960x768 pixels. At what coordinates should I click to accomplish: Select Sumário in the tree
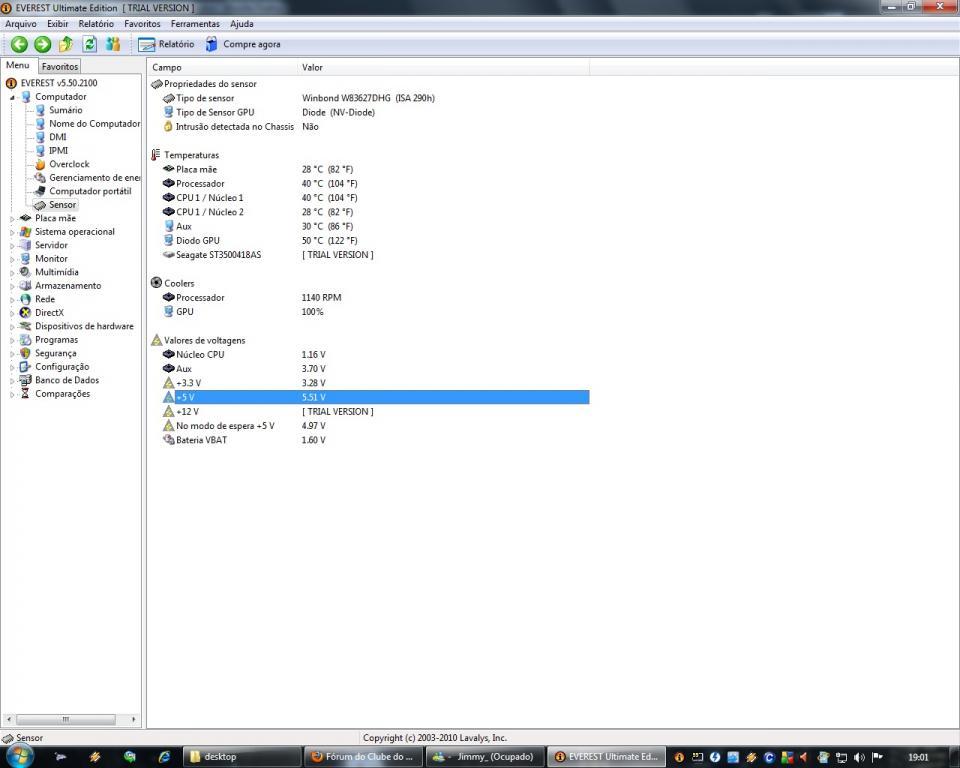[x=66, y=110]
